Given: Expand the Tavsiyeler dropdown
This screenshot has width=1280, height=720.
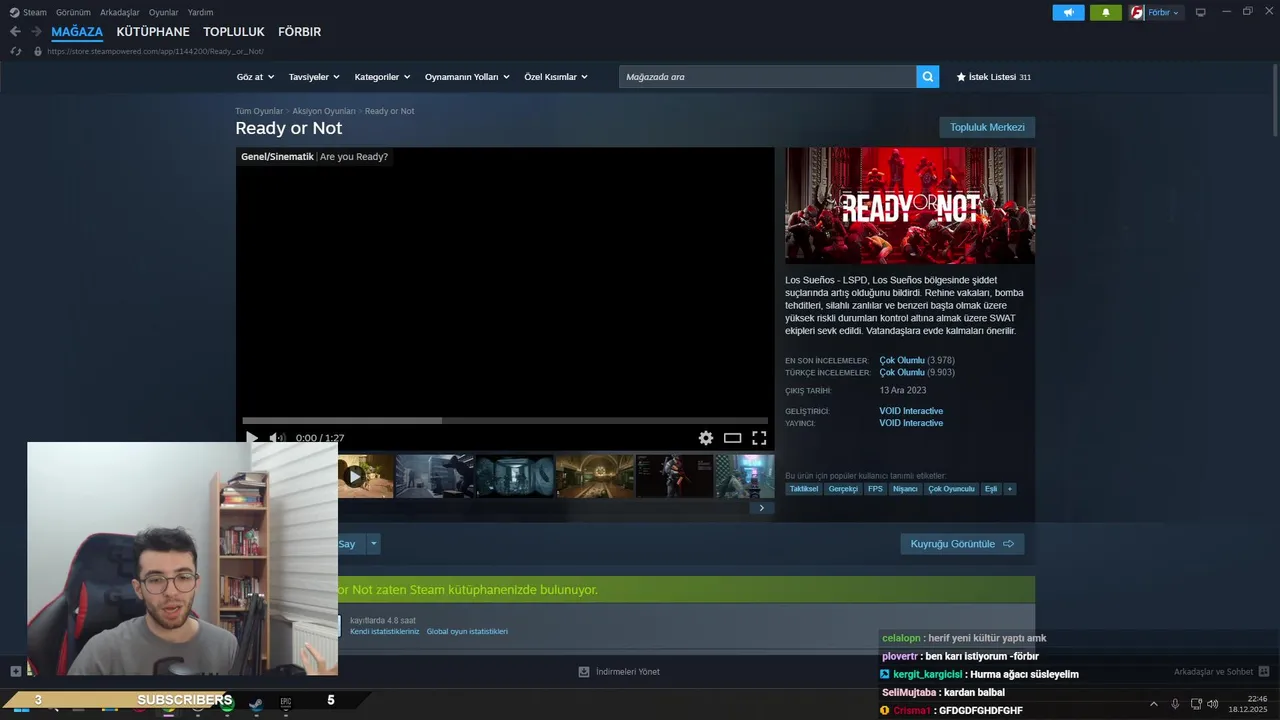Looking at the screenshot, I should tap(314, 77).
